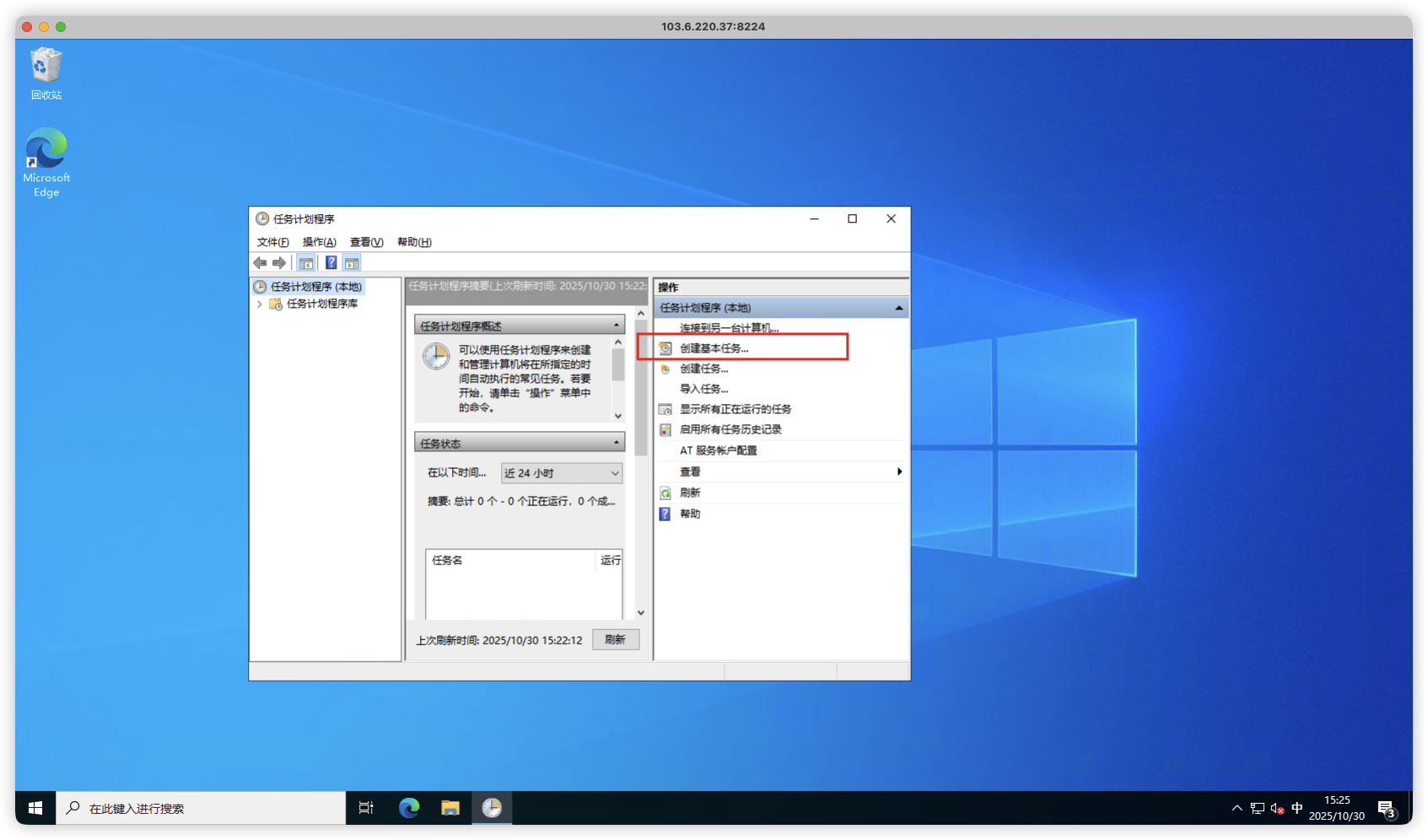
Task: Open the 近 24 小时 time range dropdown
Action: click(x=614, y=473)
